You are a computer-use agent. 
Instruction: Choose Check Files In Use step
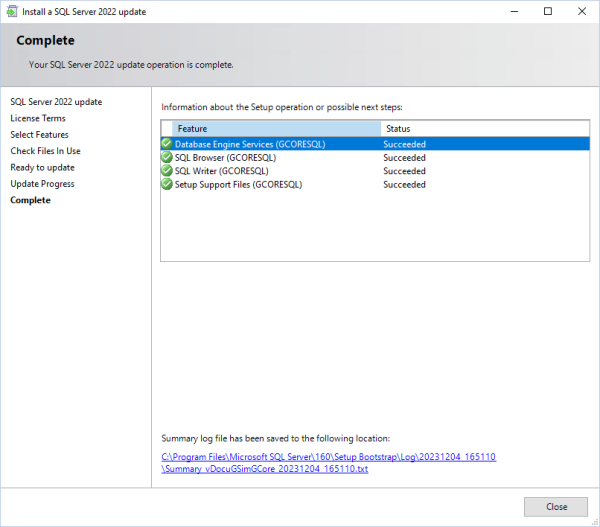tap(45, 151)
